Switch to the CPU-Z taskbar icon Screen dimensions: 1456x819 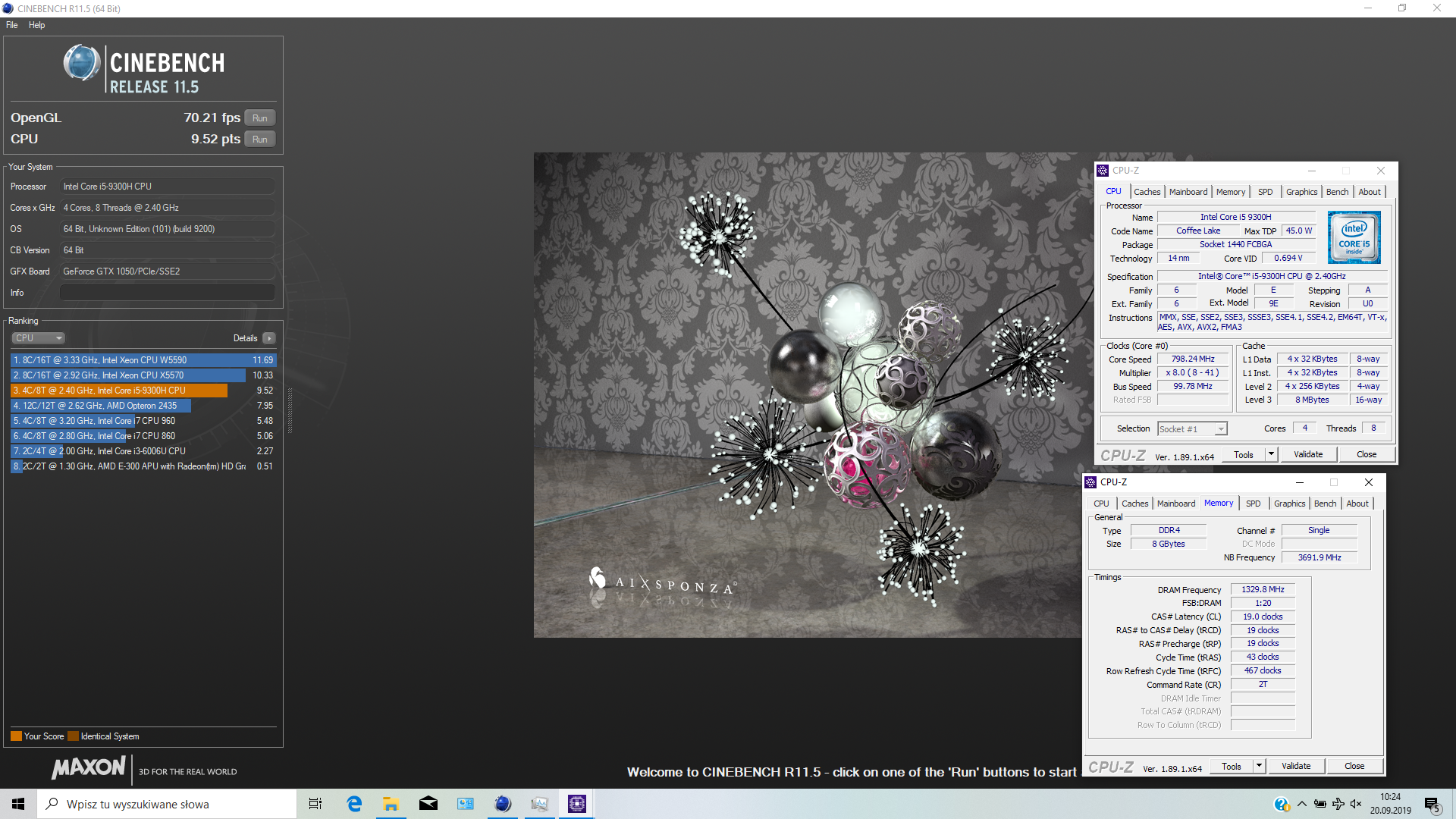pos(577,804)
